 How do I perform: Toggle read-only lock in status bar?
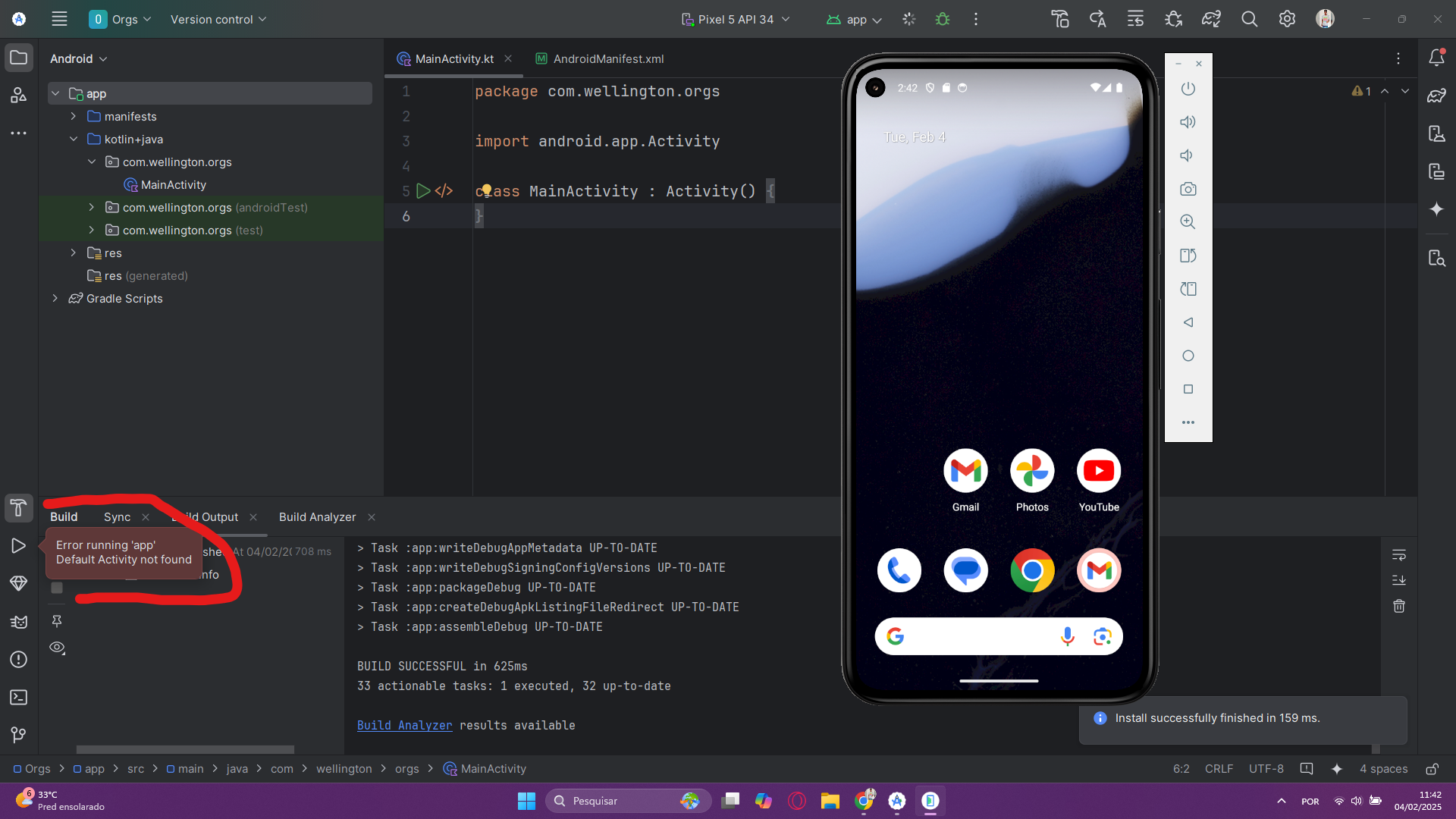pos(1432,769)
